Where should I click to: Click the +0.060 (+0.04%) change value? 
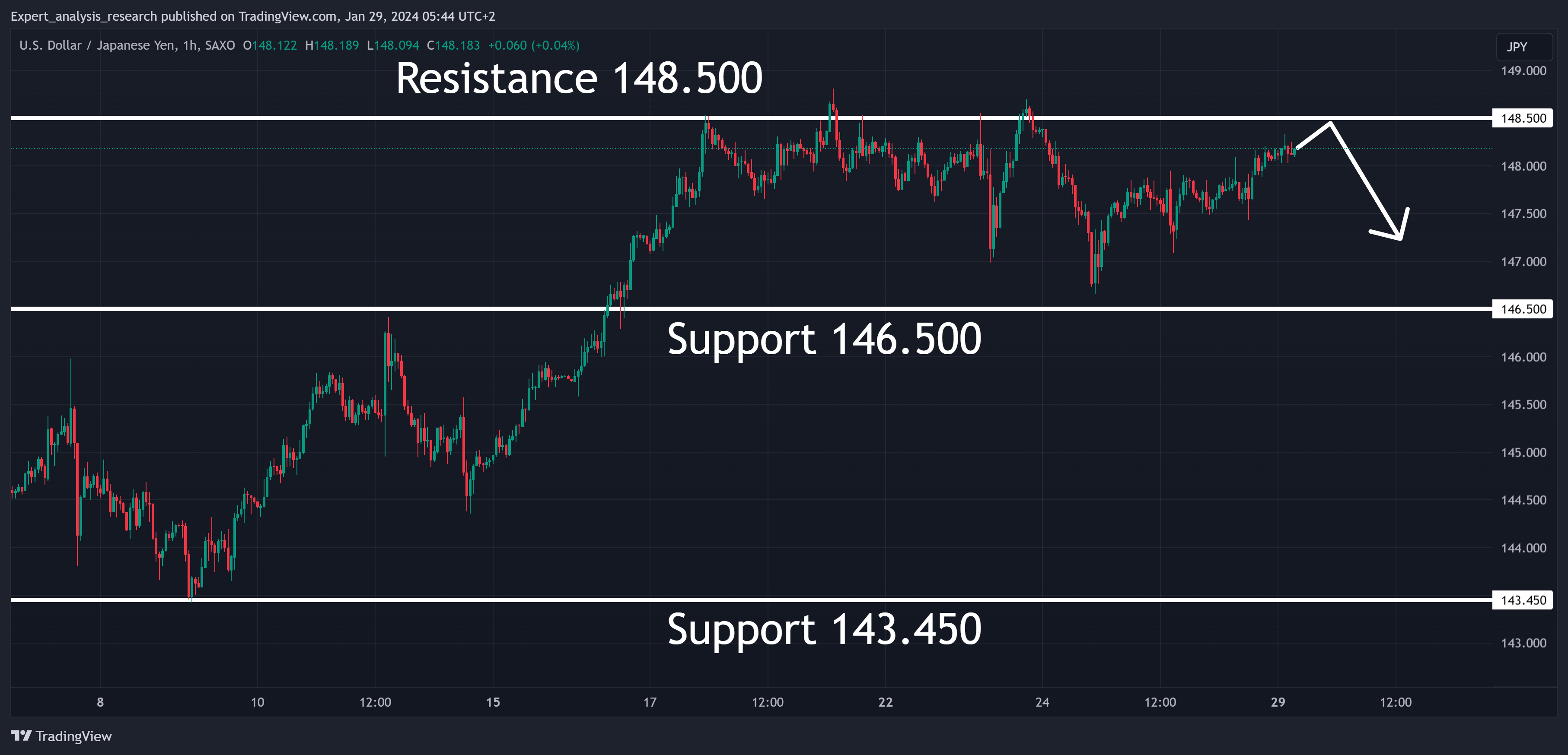point(534,46)
